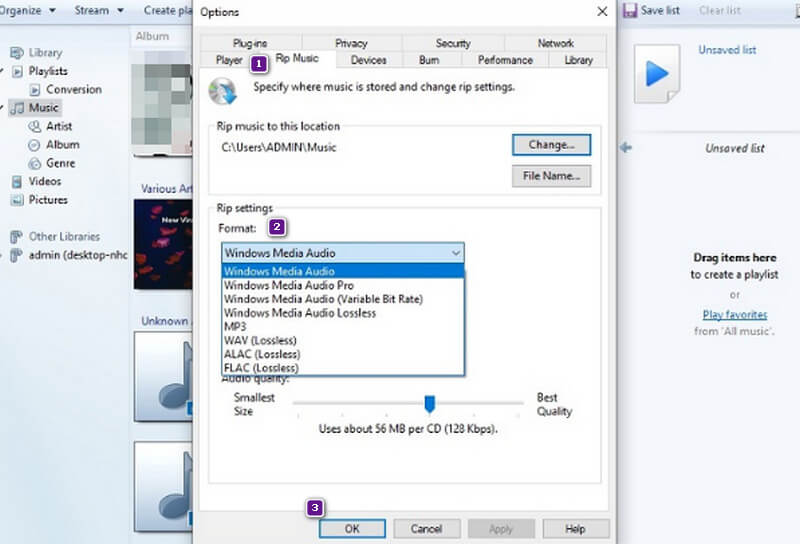Click the Music note icon in sidebar
Screen dimensions: 800x544
click(17, 108)
